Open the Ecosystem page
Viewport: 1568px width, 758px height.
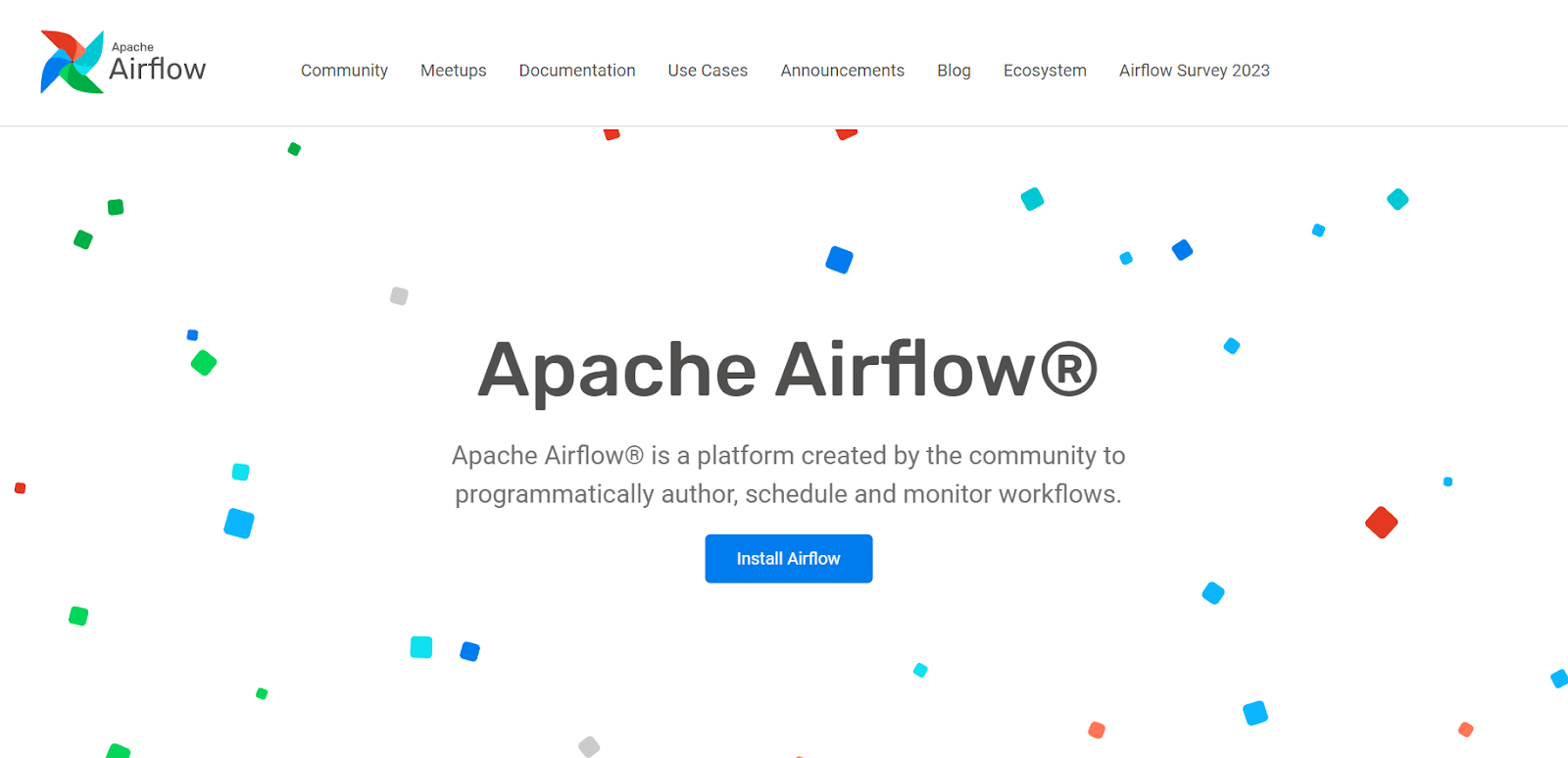click(x=1045, y=71)
